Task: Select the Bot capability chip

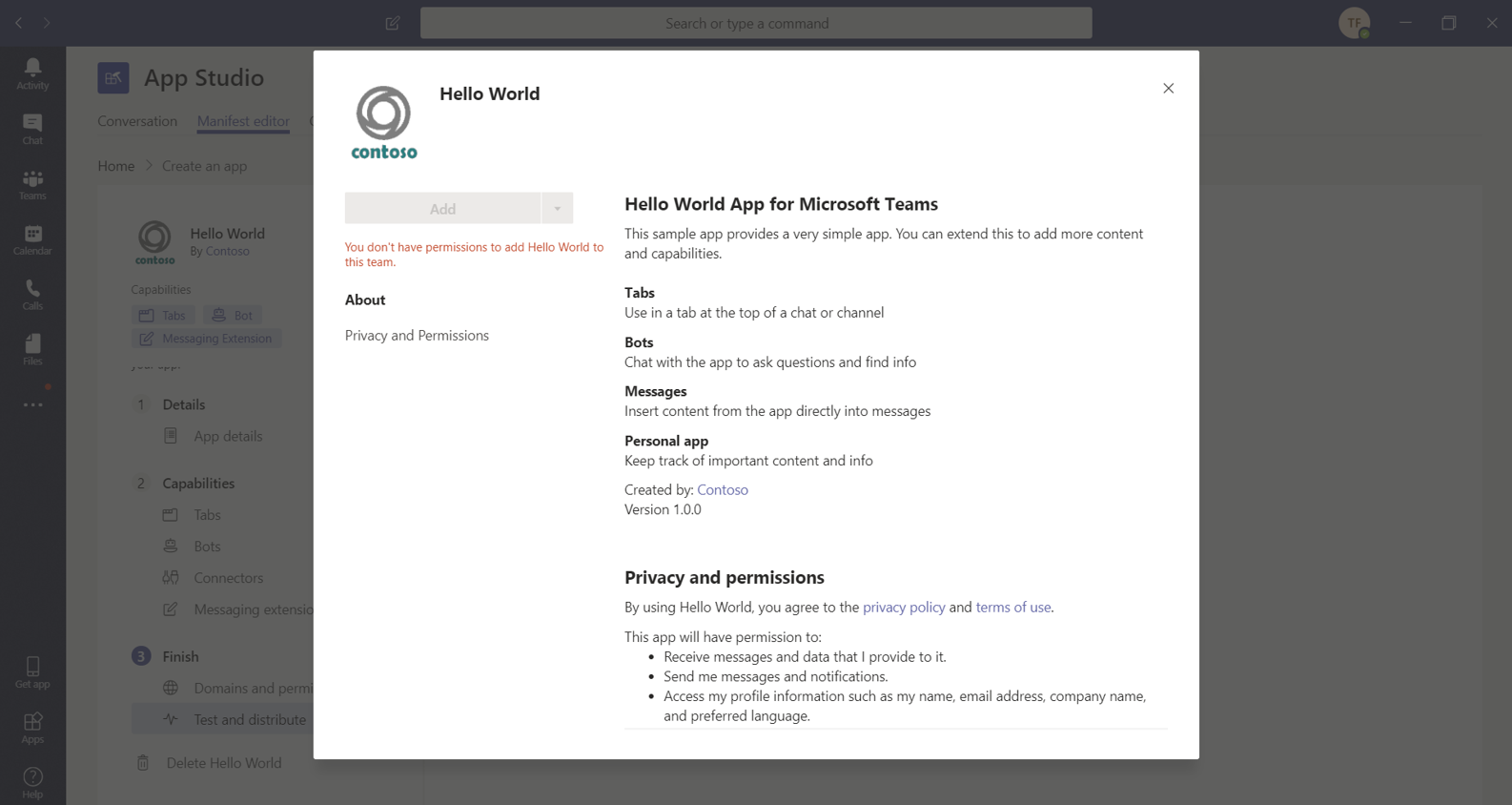Action: pyautogui.click(x=232, y=315)
